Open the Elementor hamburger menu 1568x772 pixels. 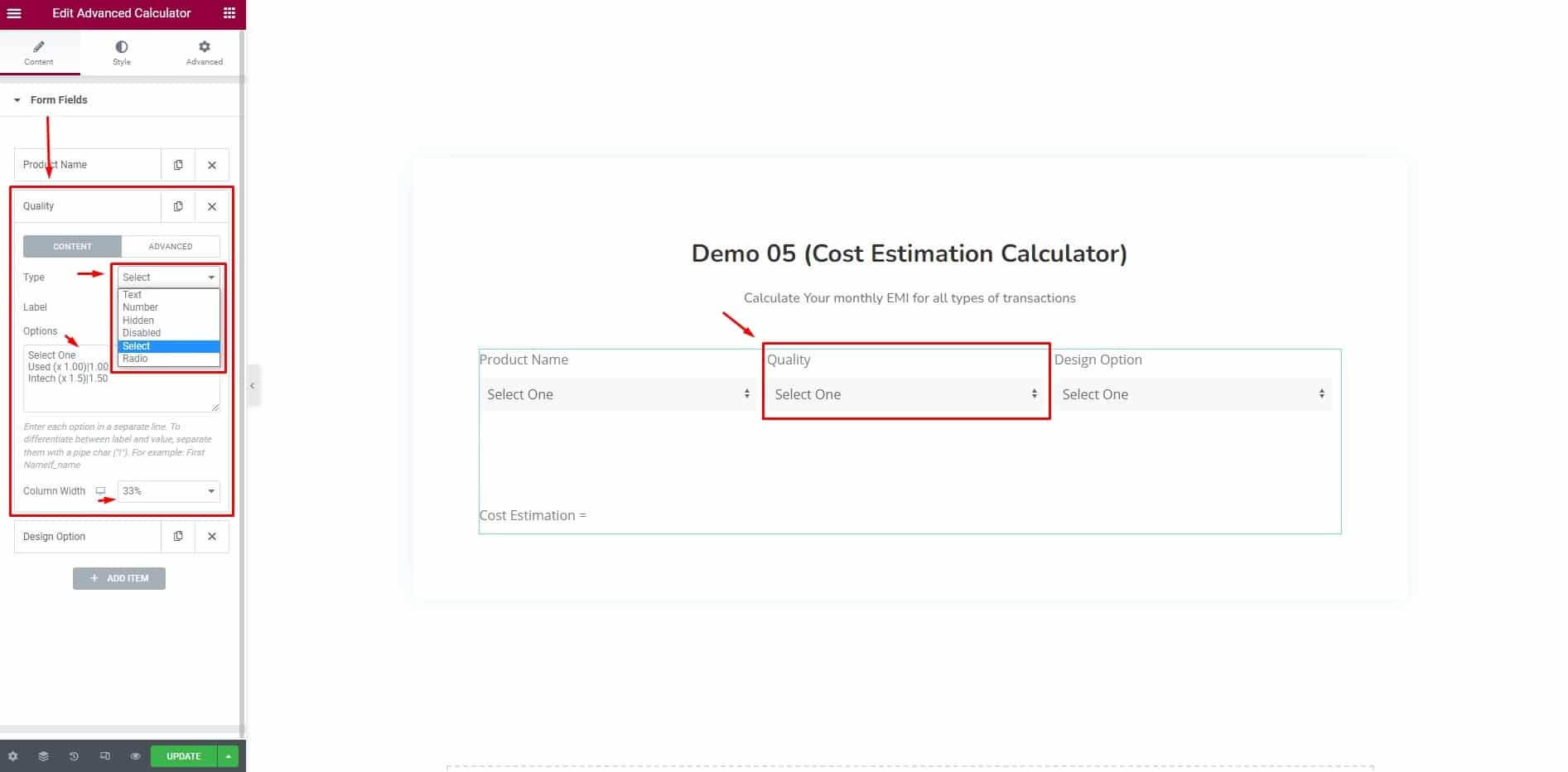(x=14, y=13)
